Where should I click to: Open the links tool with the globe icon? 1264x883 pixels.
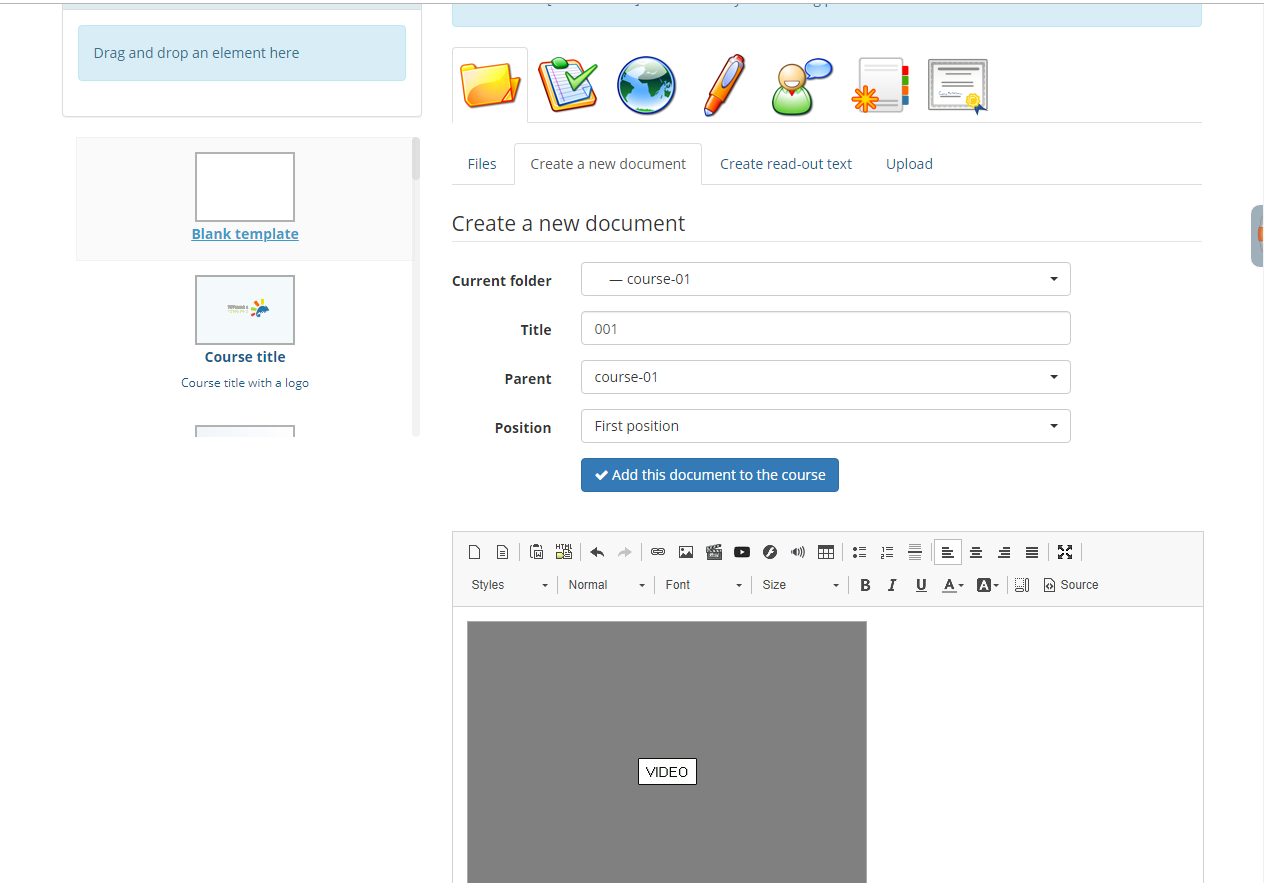[x=645, y=85]
